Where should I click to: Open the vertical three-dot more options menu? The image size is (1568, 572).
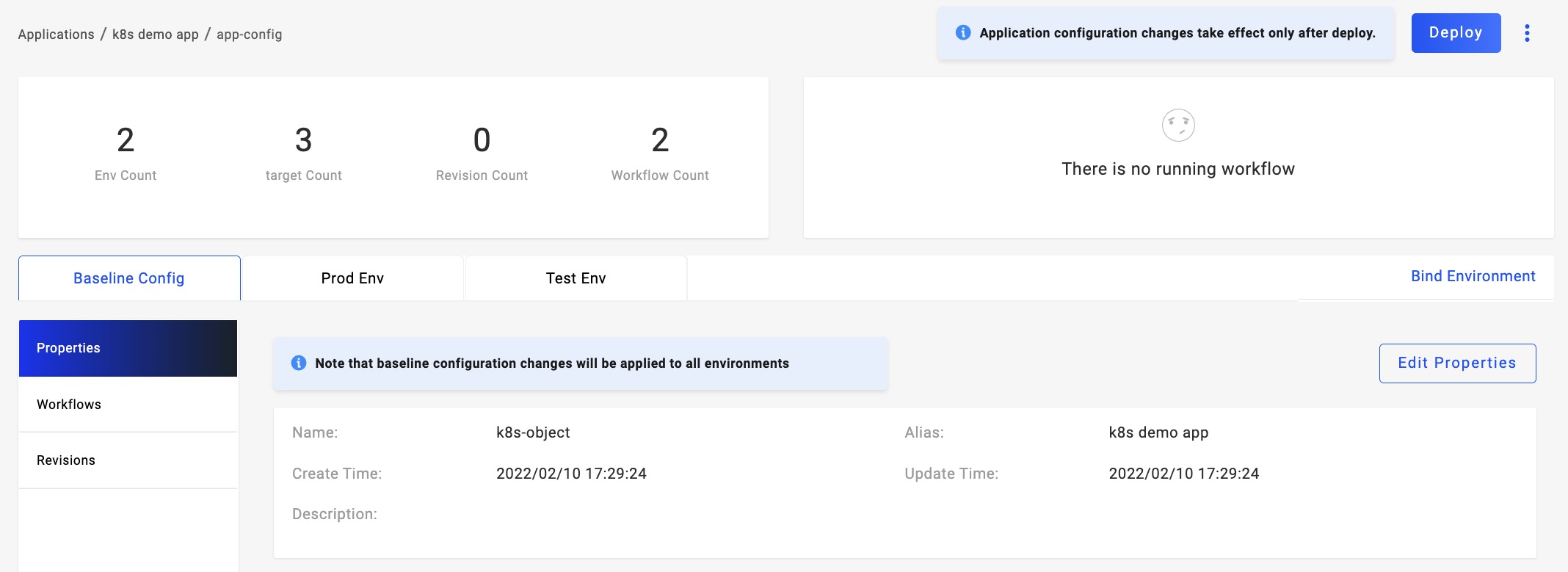(1527, 33)
